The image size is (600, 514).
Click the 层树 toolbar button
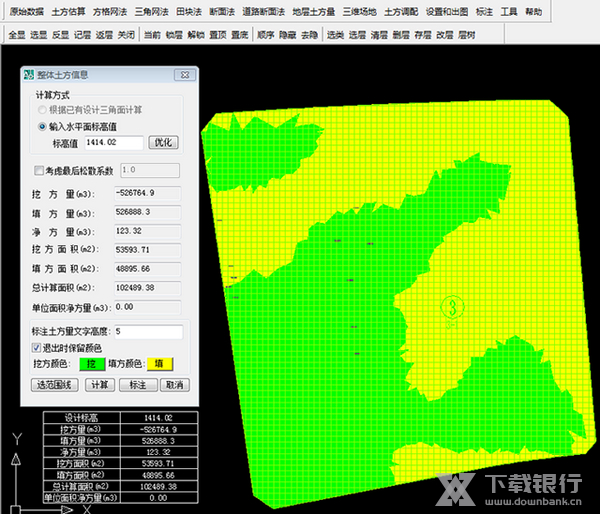(x=467, y=34)
